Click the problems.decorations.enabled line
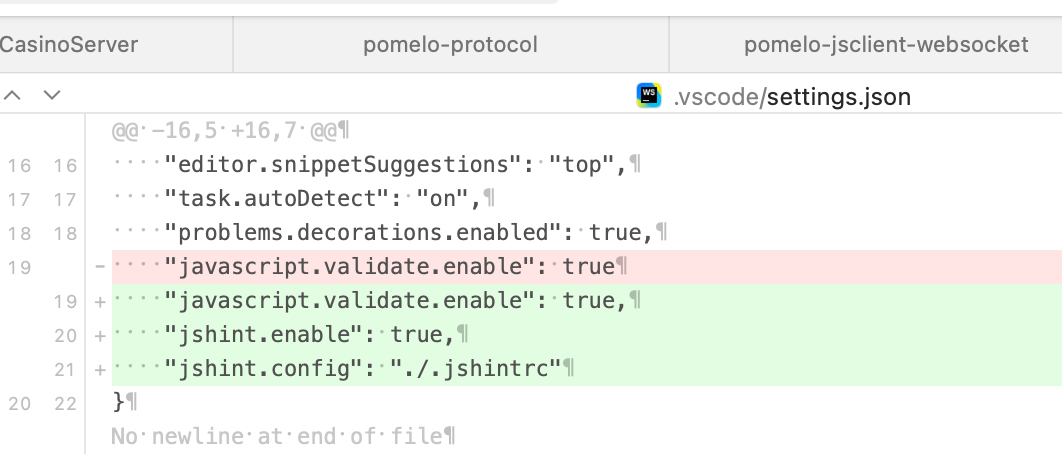This screenshot has height=454, width=1062. click(410, 233)
